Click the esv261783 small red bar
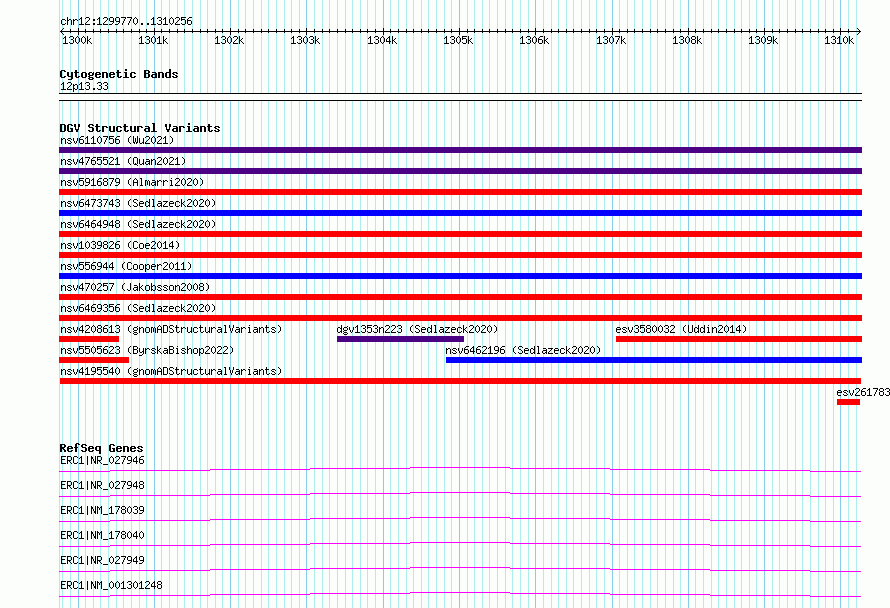This screenshot has width=890, height=608. pos(848,402)
